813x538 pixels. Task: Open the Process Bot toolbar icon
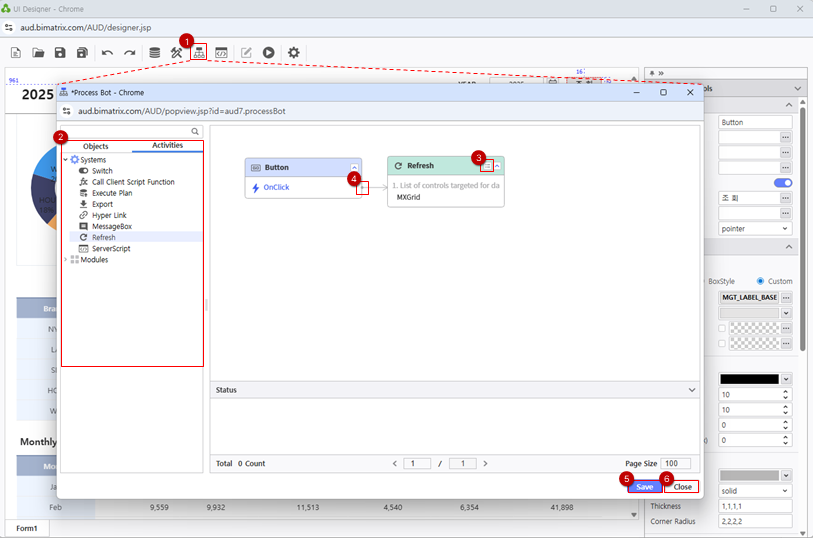199,53
